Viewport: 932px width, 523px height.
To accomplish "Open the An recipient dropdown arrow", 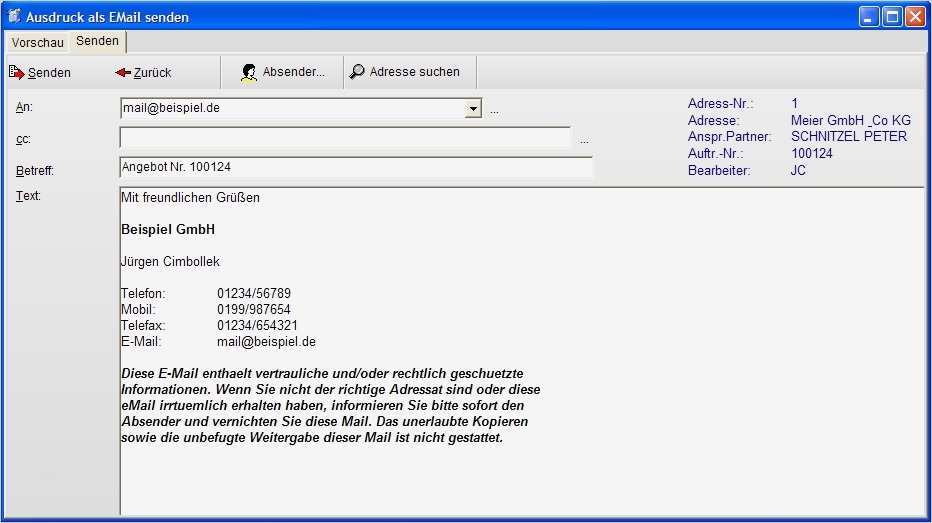I will tap(473, 109).
